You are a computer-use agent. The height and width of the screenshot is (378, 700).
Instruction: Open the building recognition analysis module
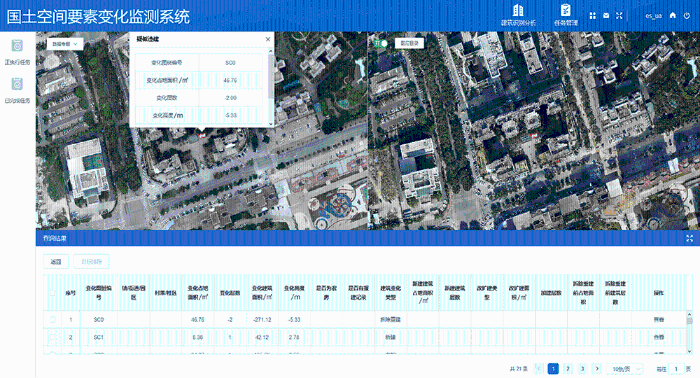click(x=518, y=15)
